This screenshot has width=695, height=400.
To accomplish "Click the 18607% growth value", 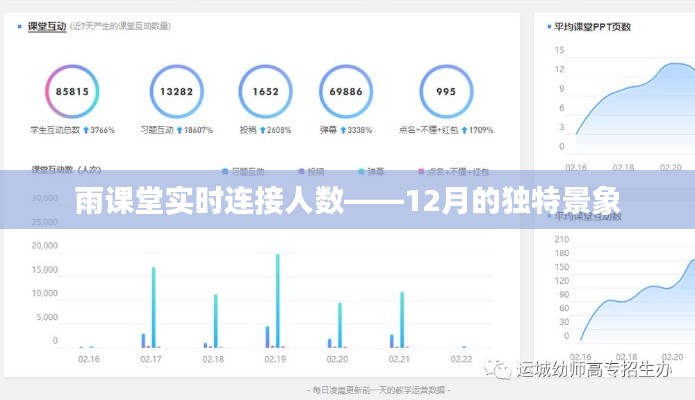I will (x=198, y=130).
